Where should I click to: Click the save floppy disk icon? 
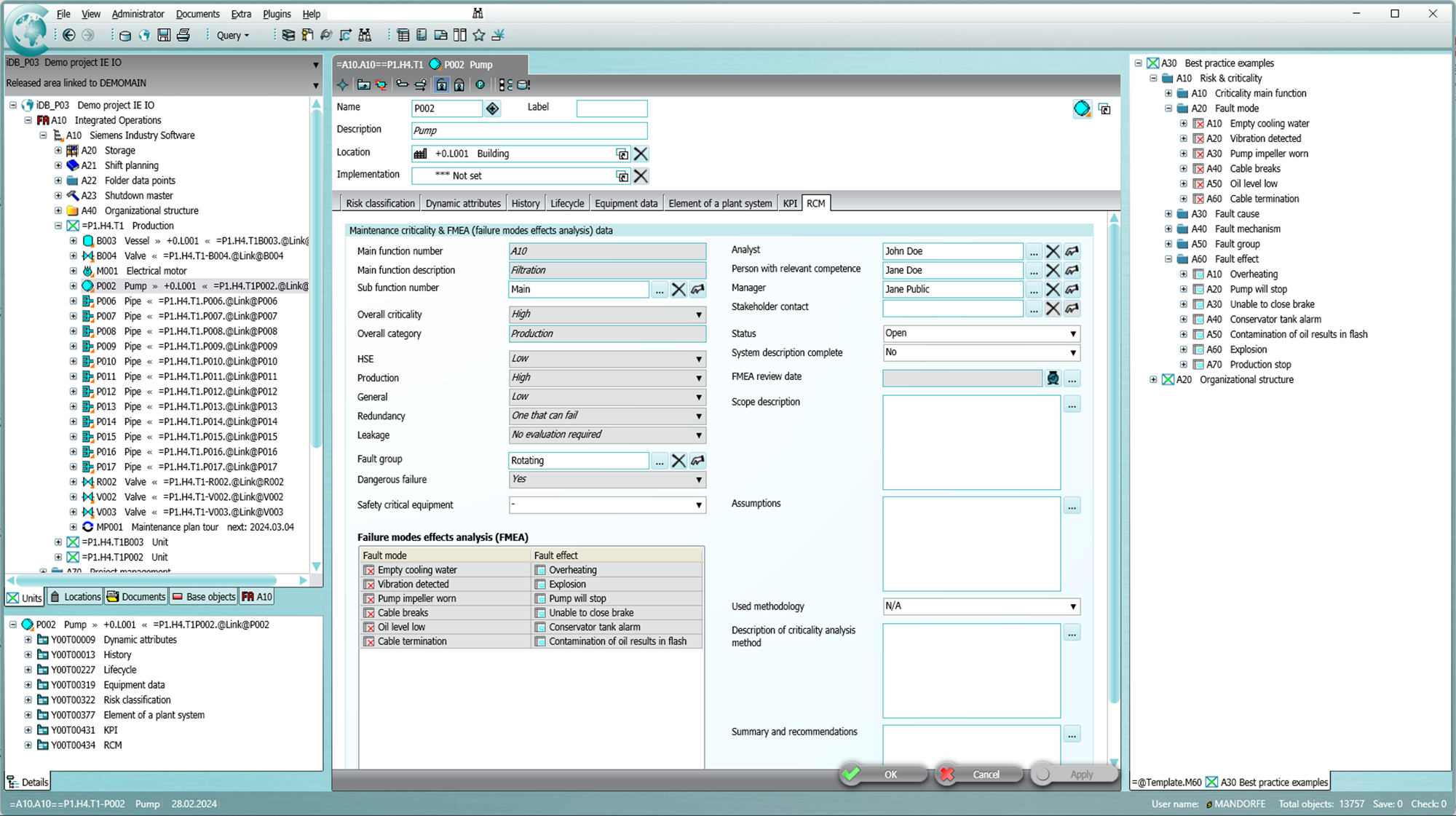coord(164,35)
